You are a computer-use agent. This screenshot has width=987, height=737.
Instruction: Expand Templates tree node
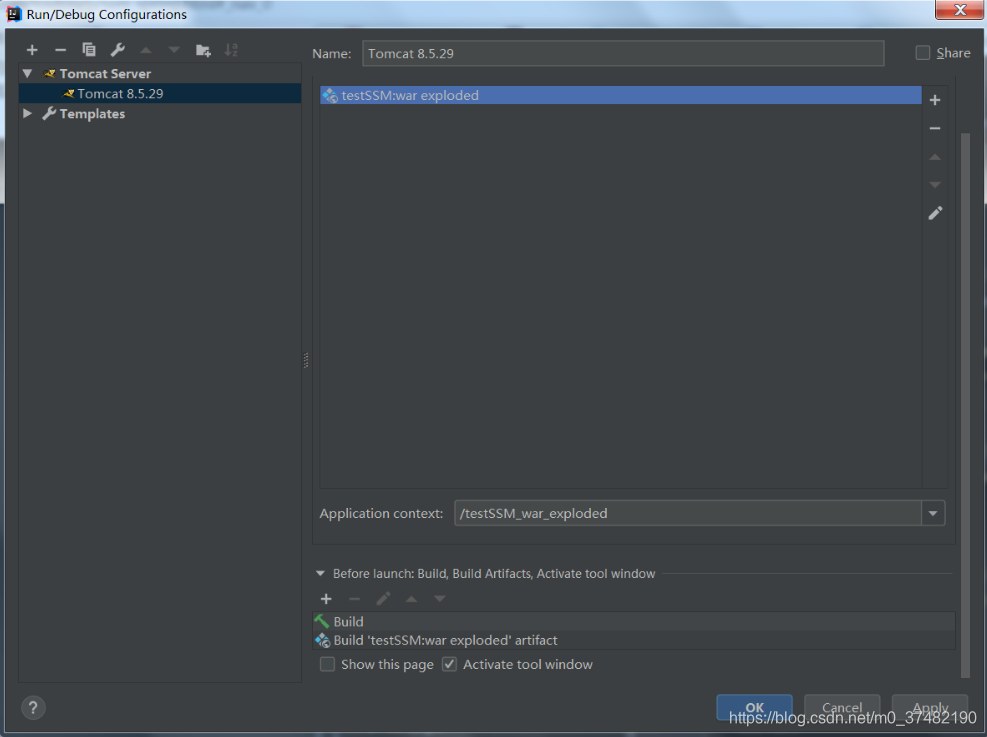tap(27, 114)
